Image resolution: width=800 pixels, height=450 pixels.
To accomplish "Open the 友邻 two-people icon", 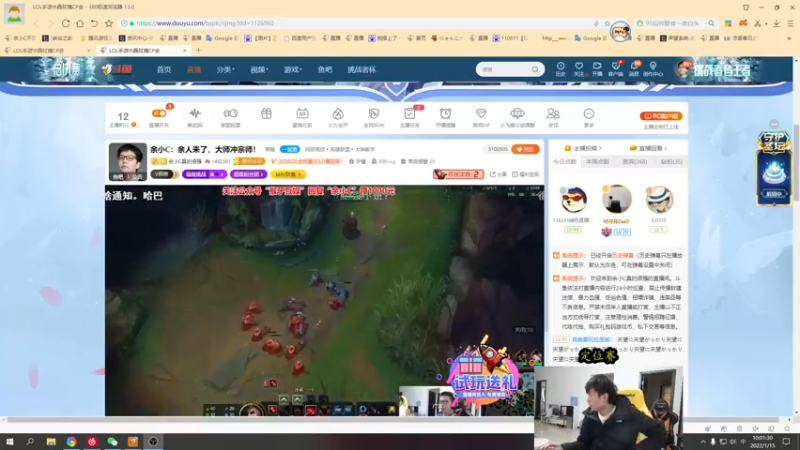I will 553,113.
